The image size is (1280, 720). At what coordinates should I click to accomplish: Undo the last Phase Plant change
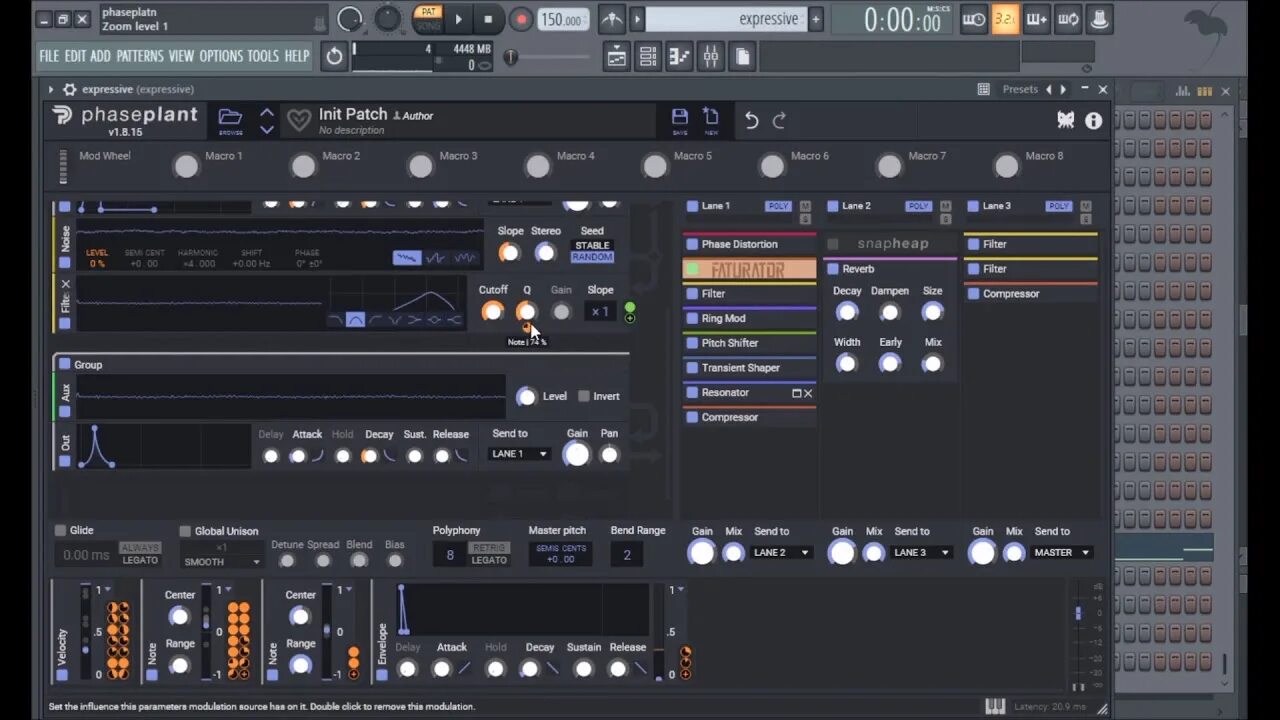pyautogui.click(x=751, y=121)
